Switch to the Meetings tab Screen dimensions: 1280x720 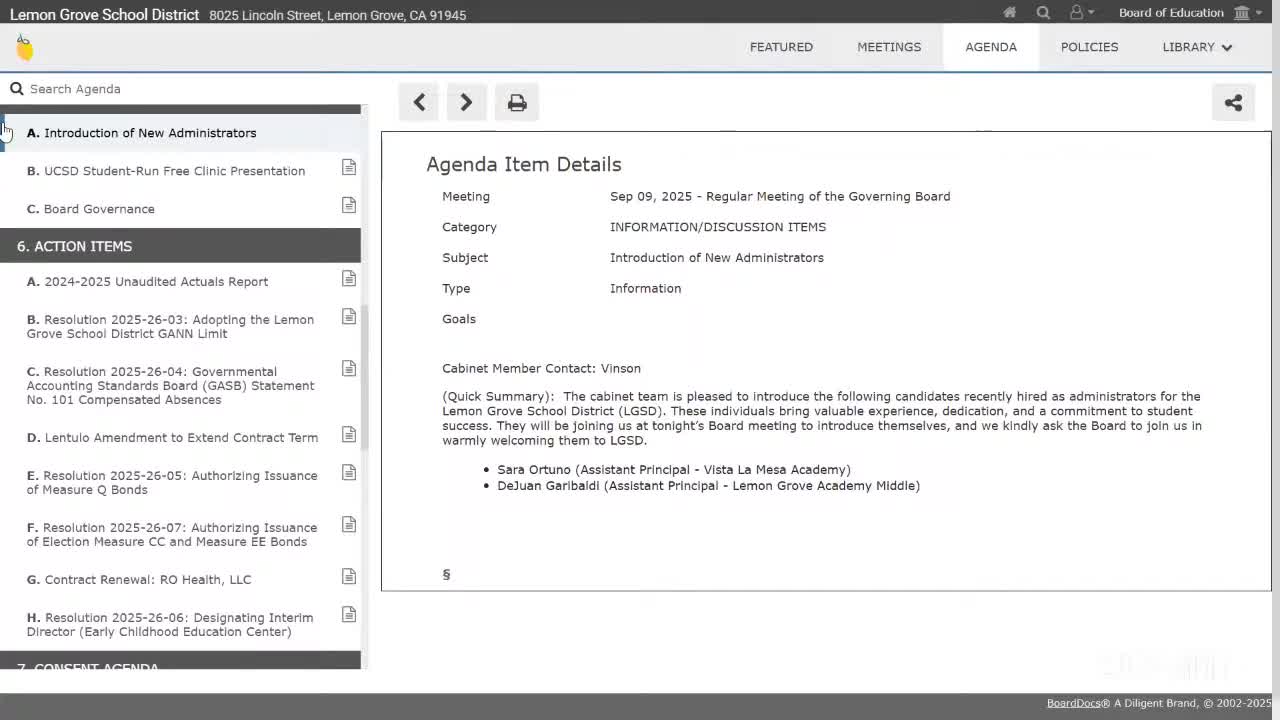click(x=888, y=47)
